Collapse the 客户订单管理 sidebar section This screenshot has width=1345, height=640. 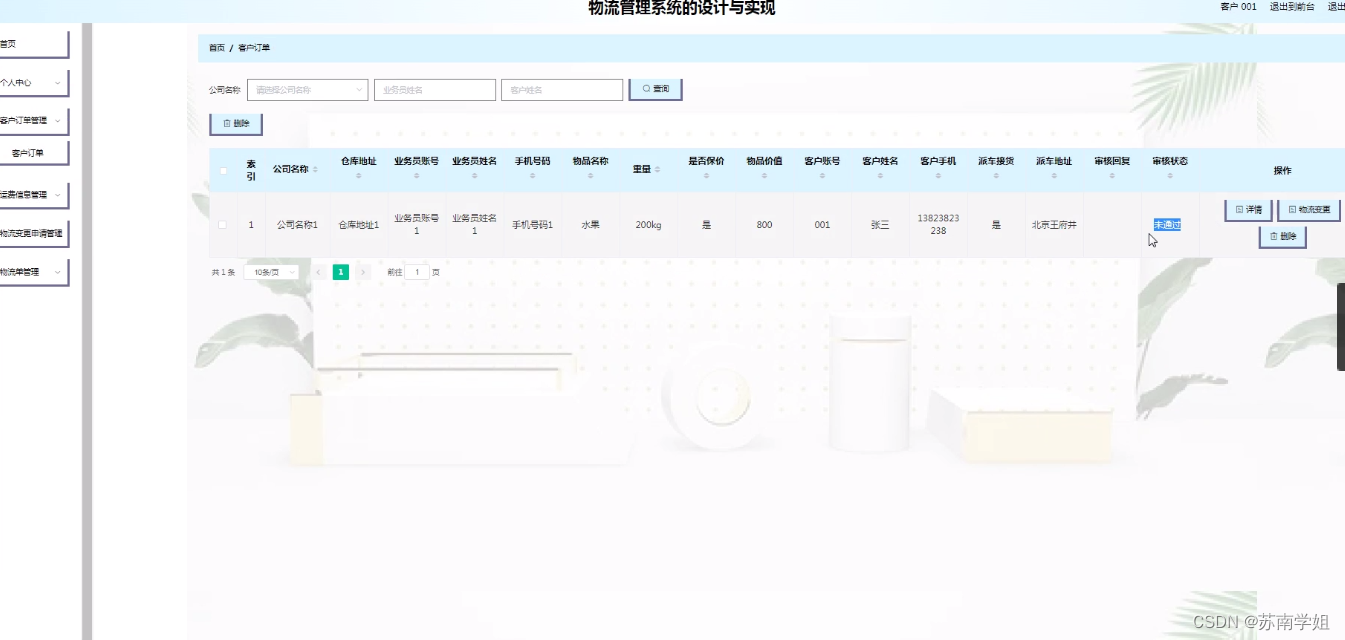coord(33,120)
